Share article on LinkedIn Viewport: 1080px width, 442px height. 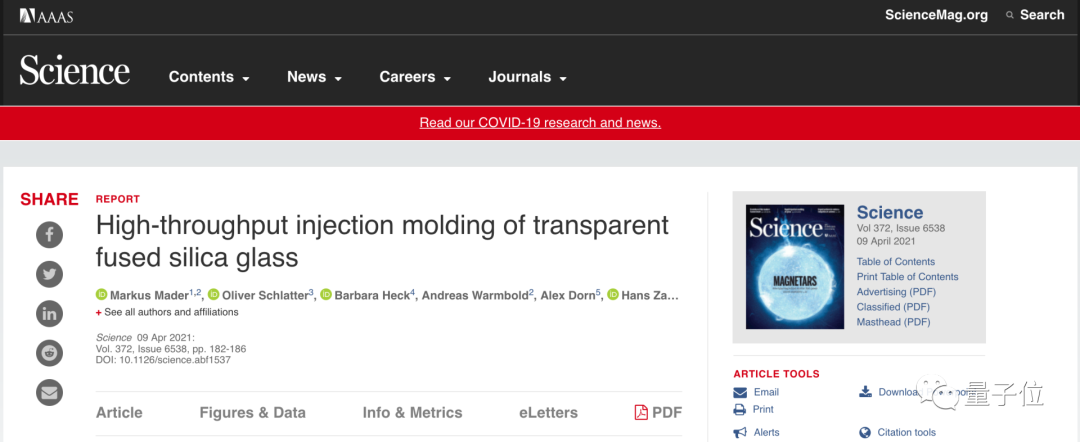pyautogui.click(x=50, y=313)
